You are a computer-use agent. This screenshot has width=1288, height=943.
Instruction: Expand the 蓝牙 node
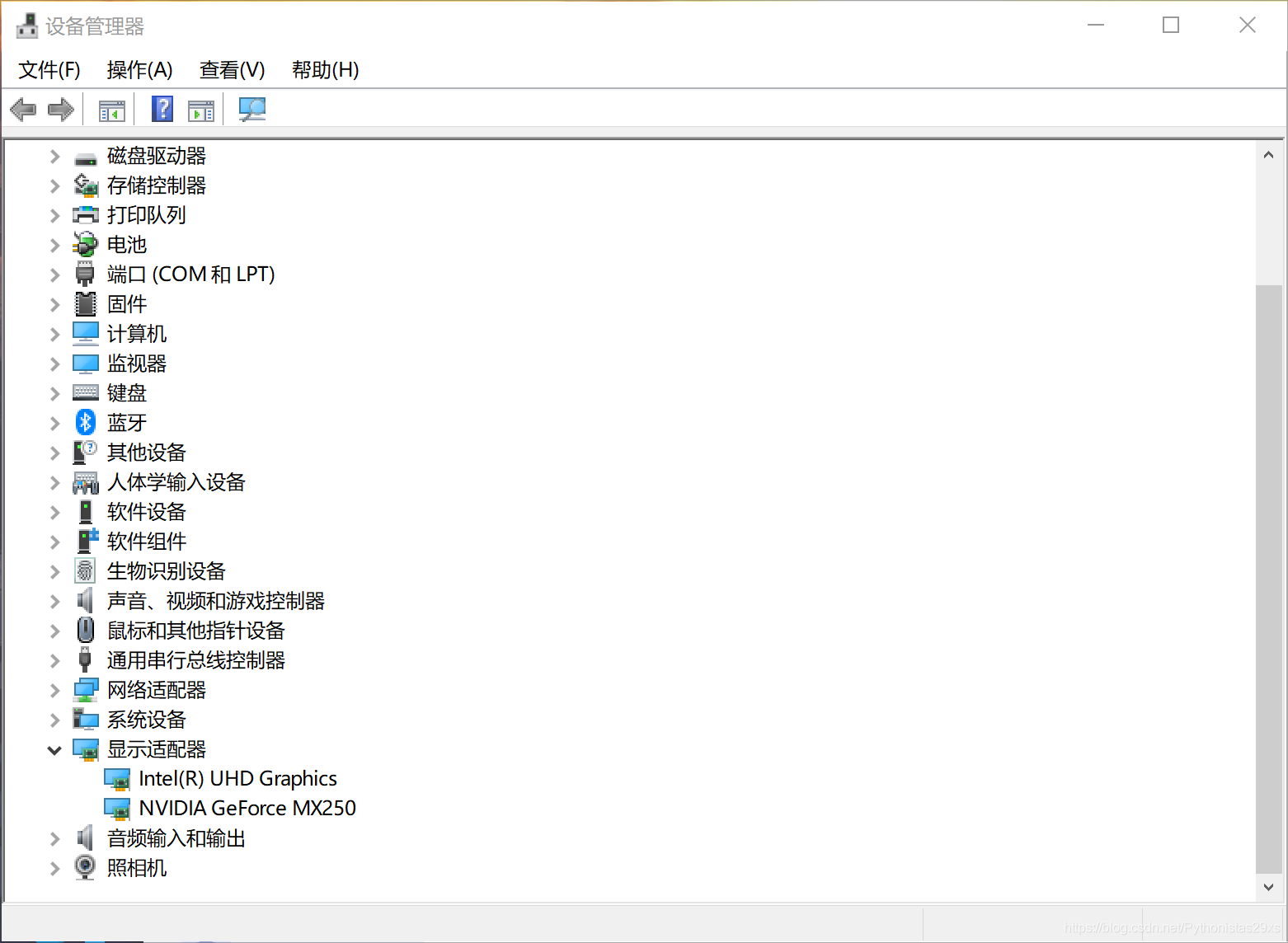click(x=54, y=423)
